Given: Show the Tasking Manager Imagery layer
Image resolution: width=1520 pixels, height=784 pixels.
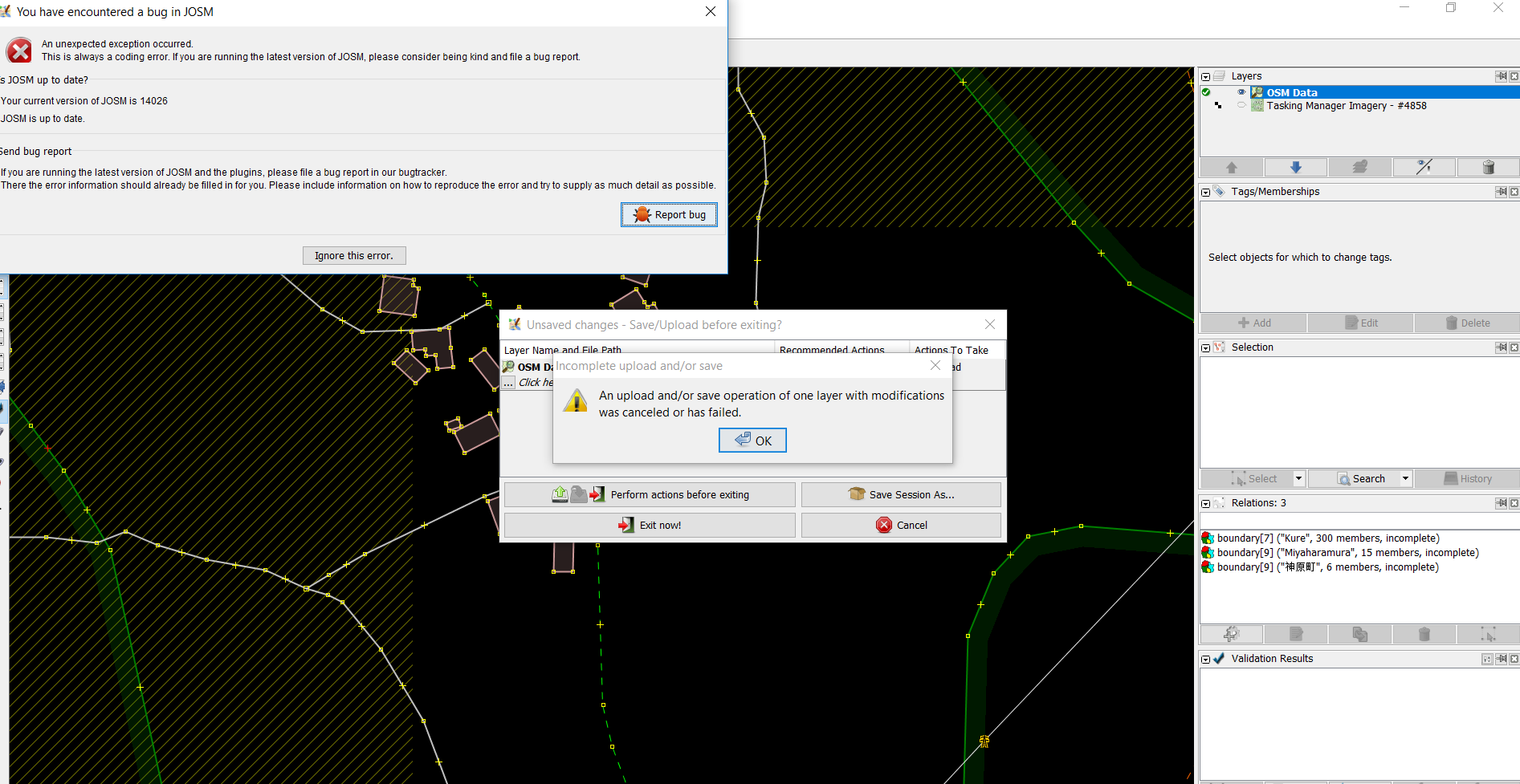Looking at the screenshot, I should [1241, 105].
